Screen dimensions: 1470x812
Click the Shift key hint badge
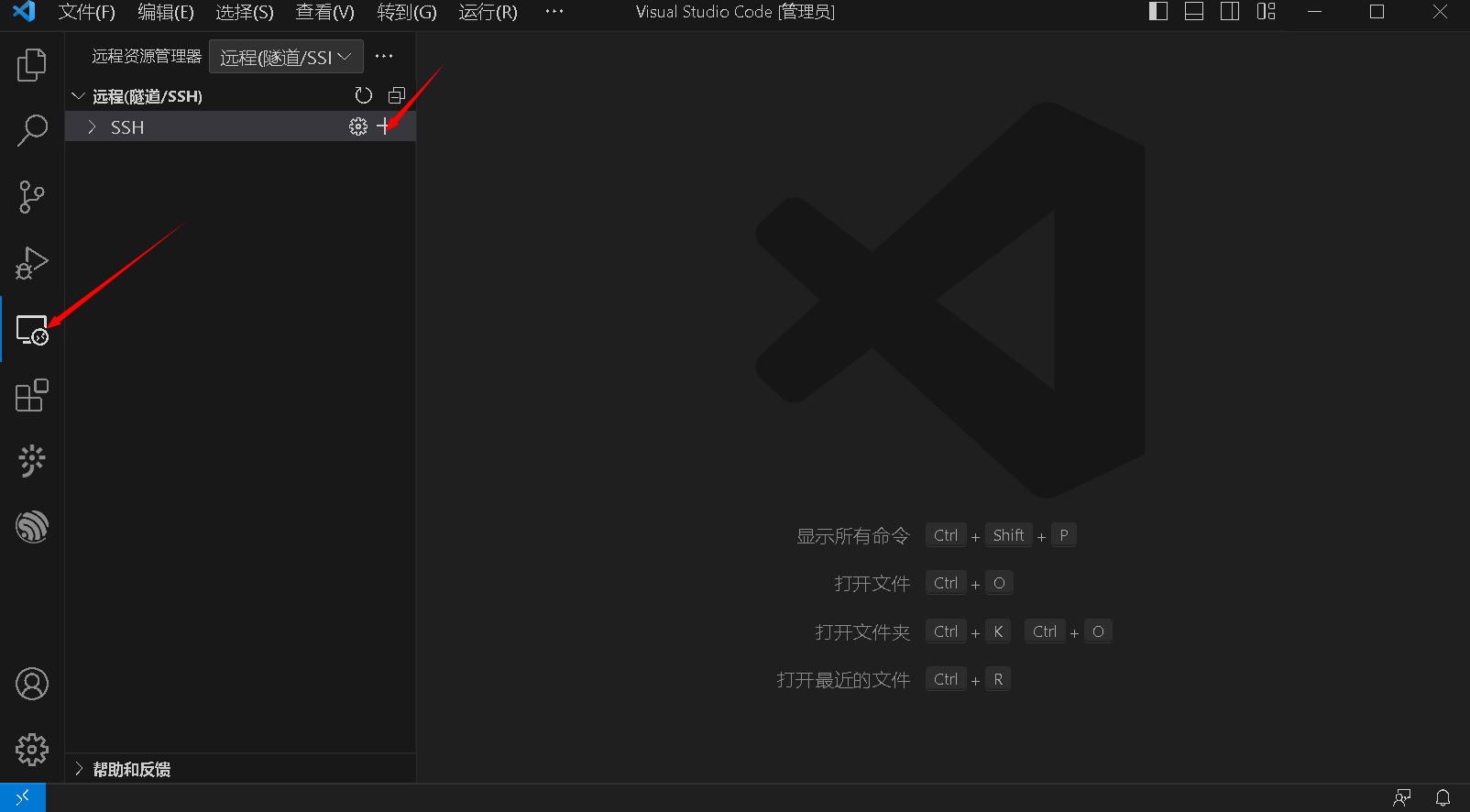(x=1008, y=535)
